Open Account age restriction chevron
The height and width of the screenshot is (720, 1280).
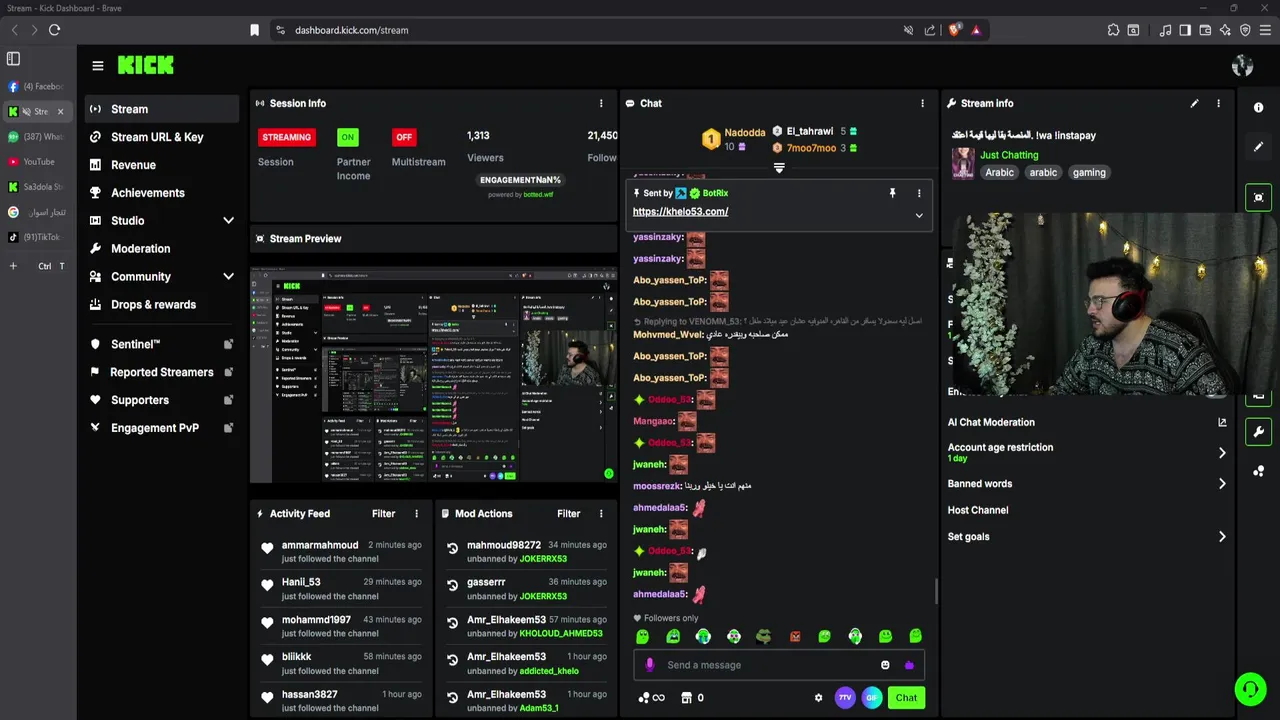1222,453
